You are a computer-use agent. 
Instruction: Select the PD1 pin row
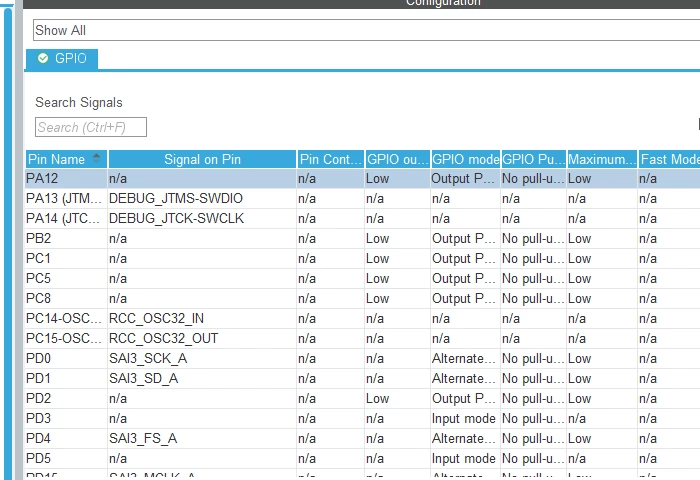click(362, 379)
